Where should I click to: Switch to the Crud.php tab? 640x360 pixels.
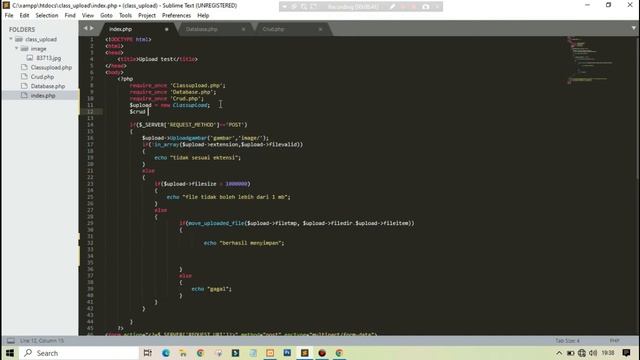tap(273, 29)
